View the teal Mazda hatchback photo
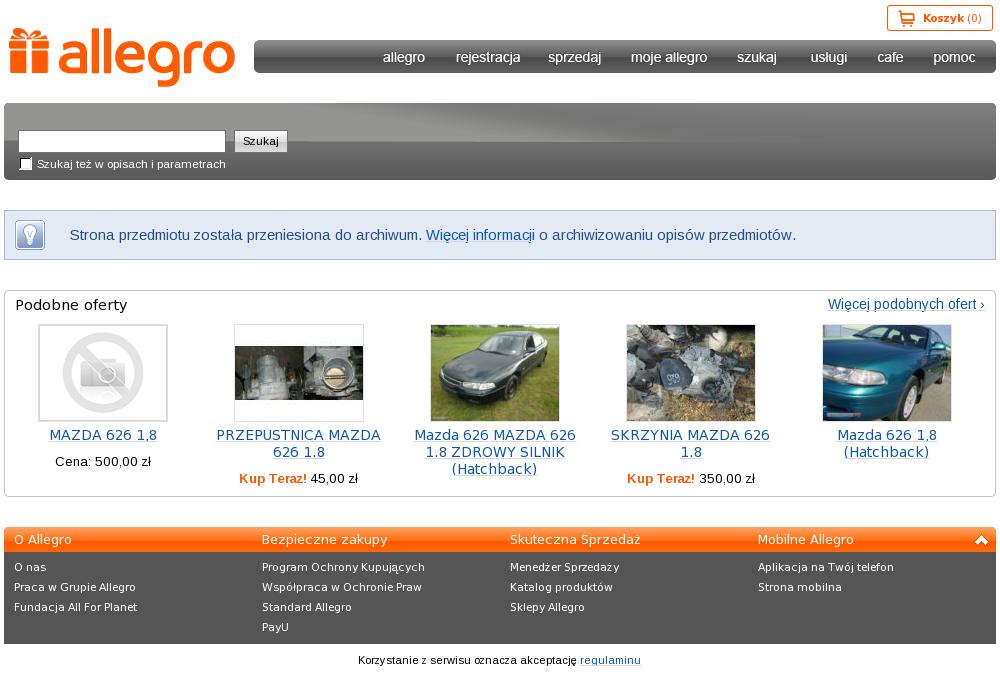1000x680 pixels. point(886,373)
